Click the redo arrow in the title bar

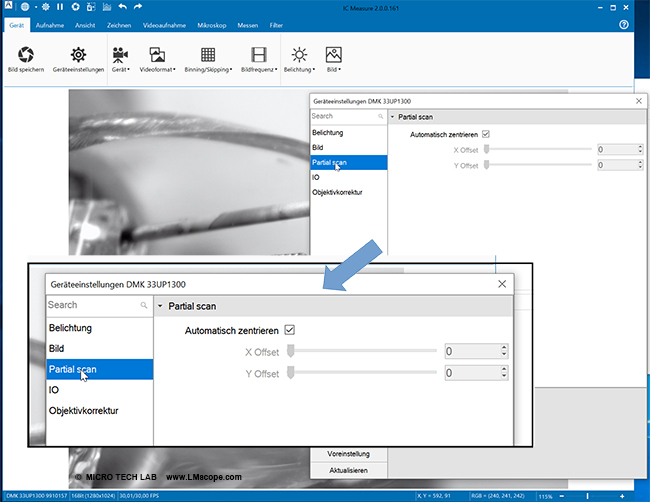(x=139, y=7)
